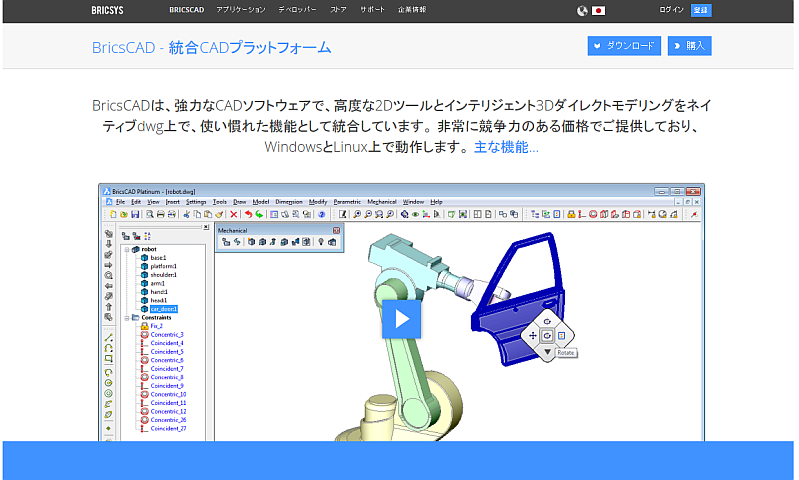The image size is (799, 480).
Task: Open the File menu in BricsCAD
Action: click(x=120, y=202)
